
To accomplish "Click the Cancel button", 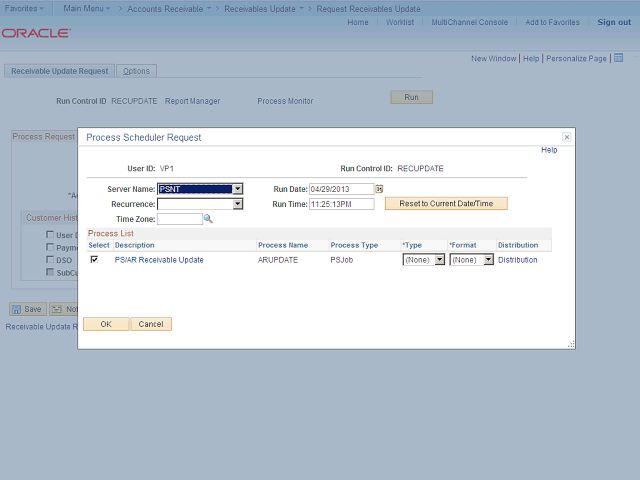I will pos(151,324).
